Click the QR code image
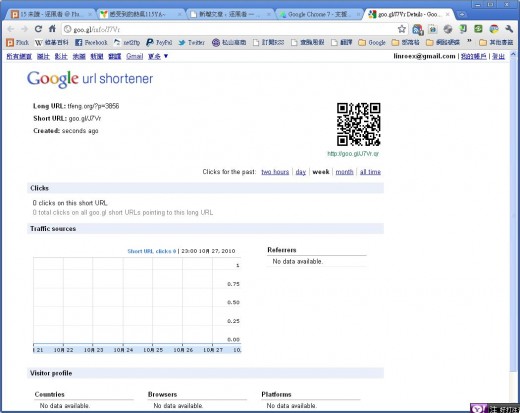The image size is (520, 413). click(x=358, y=124)
